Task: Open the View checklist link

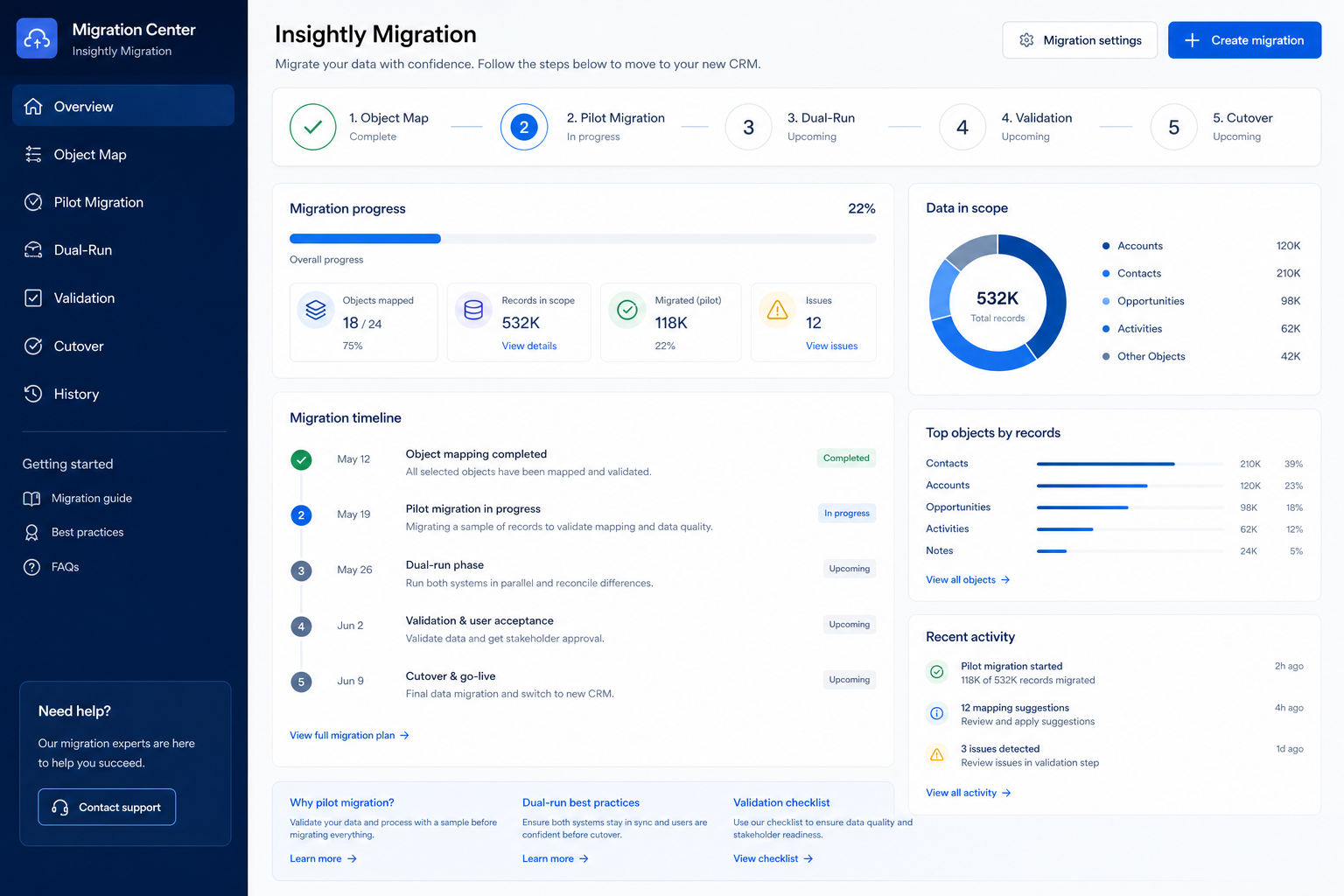Action: [x=773, y=858]
